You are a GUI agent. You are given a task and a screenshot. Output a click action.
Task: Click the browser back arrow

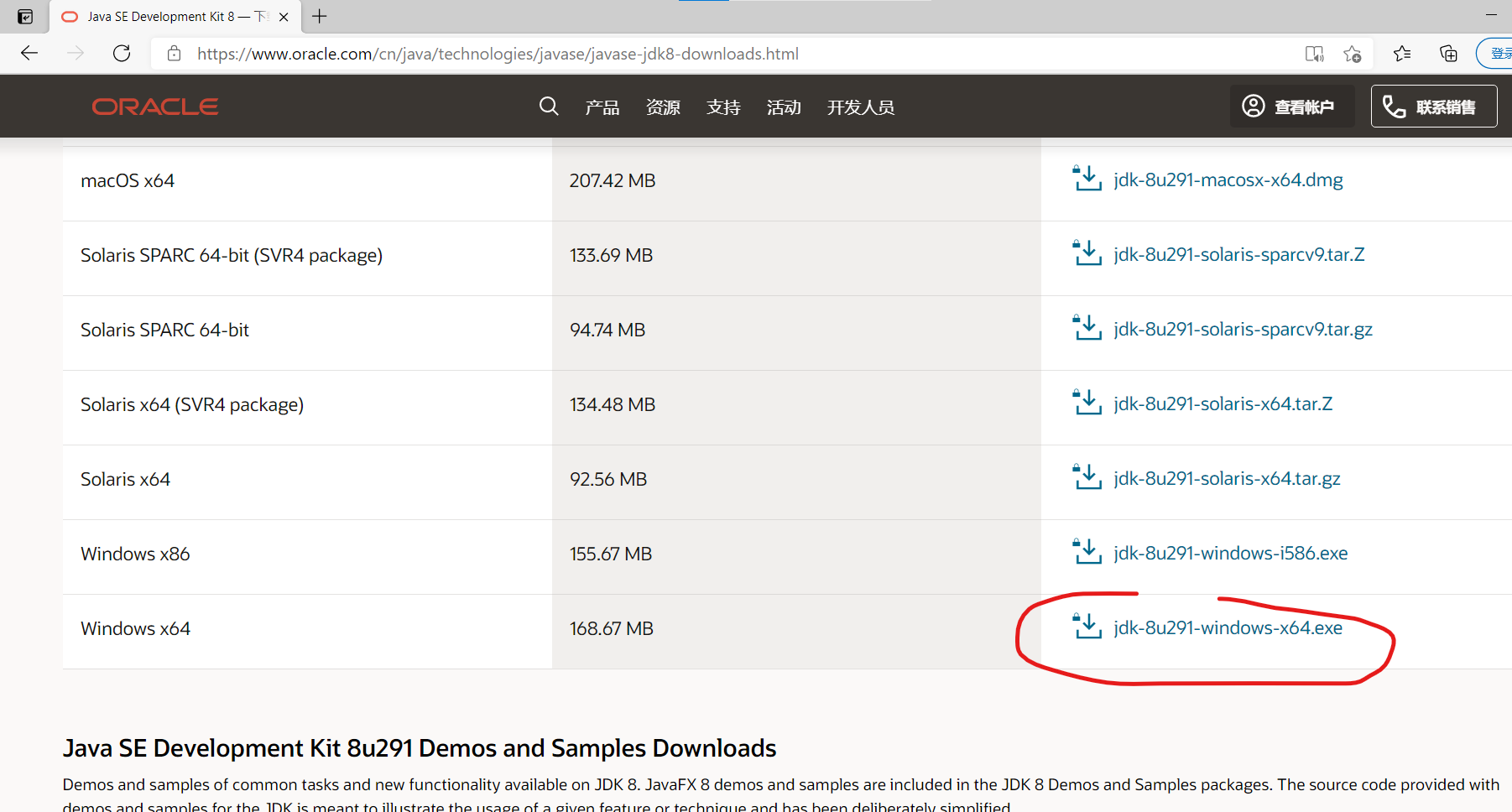(29, 54)
